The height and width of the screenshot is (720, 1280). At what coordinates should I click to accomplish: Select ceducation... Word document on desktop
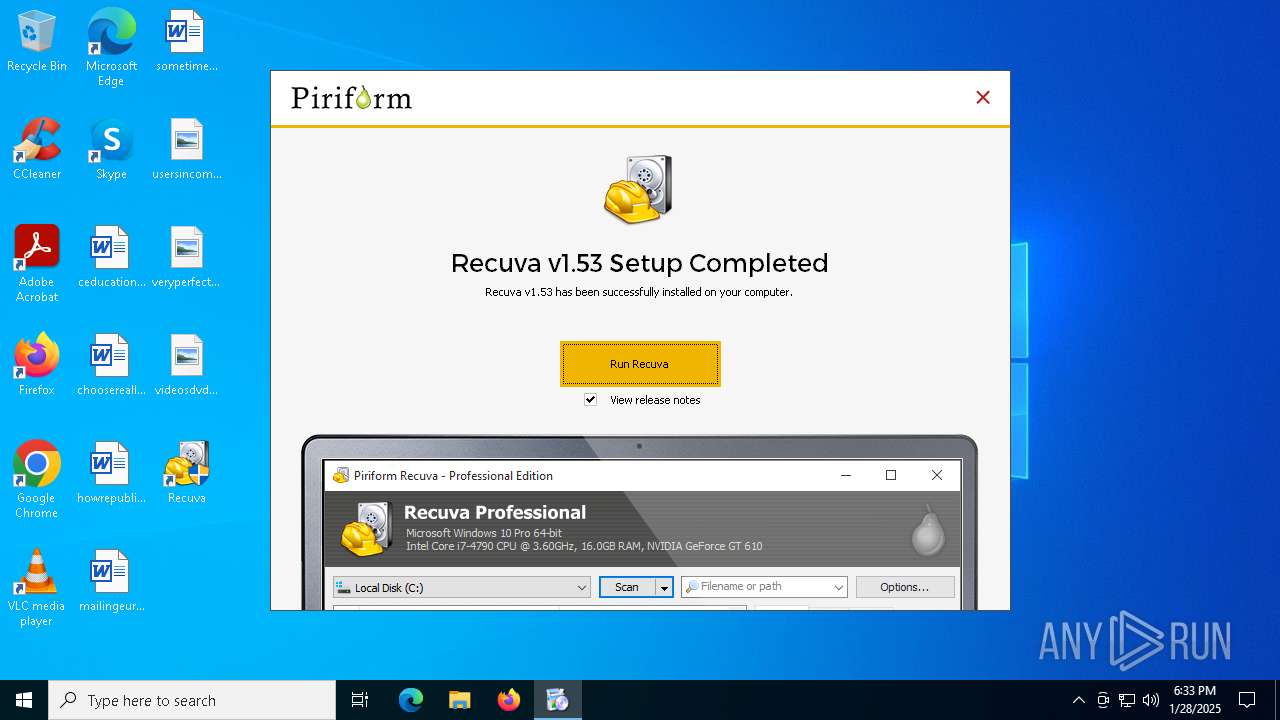click(x=111, y=257)
